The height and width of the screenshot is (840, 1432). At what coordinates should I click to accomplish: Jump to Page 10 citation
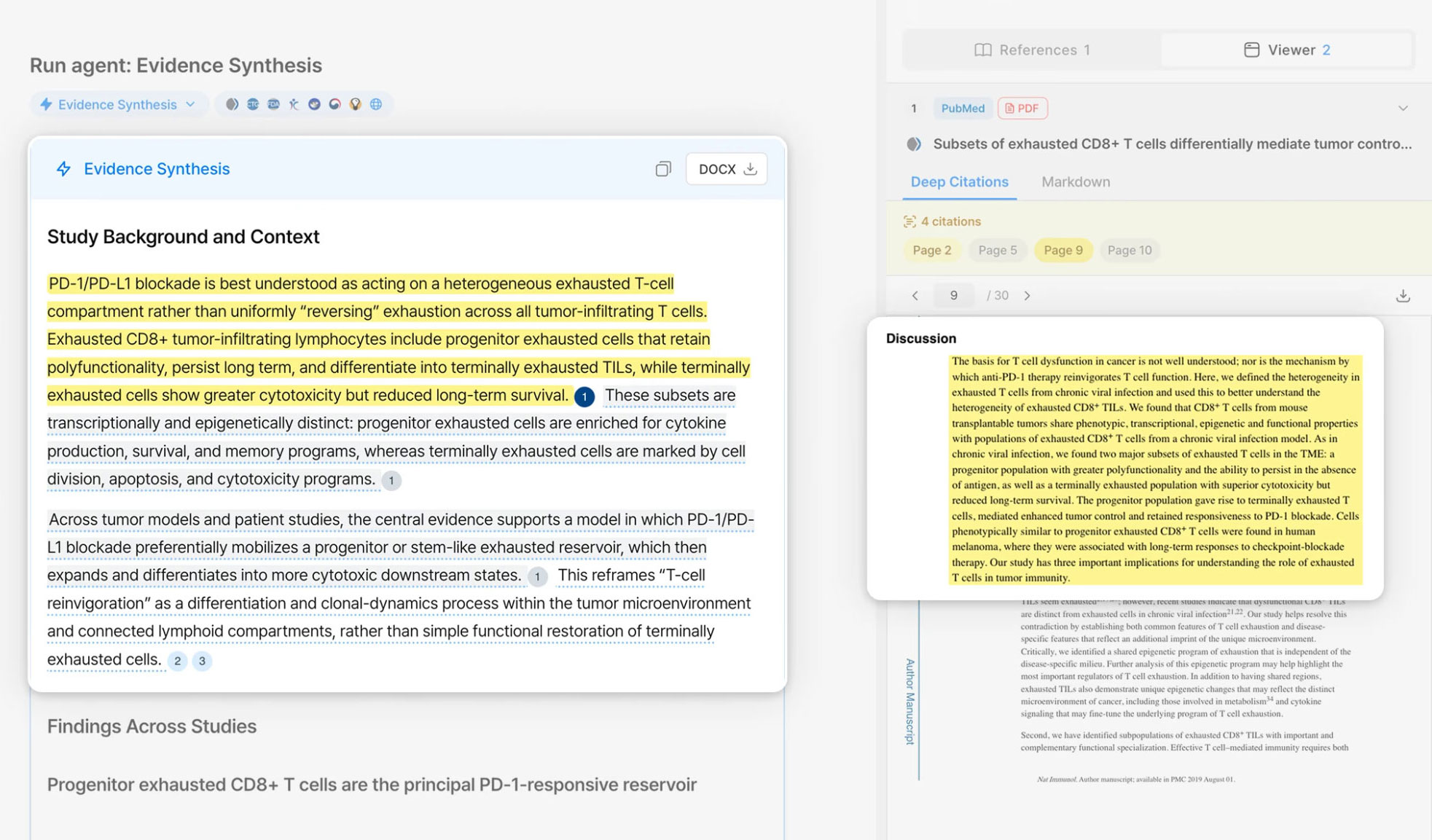click(x=1129, y=250)
